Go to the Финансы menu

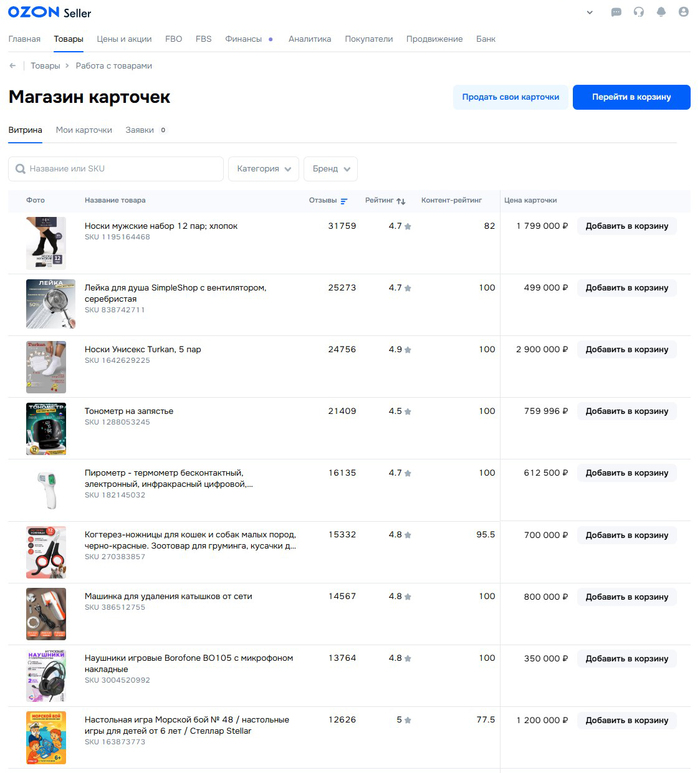(x=243, y=39)
